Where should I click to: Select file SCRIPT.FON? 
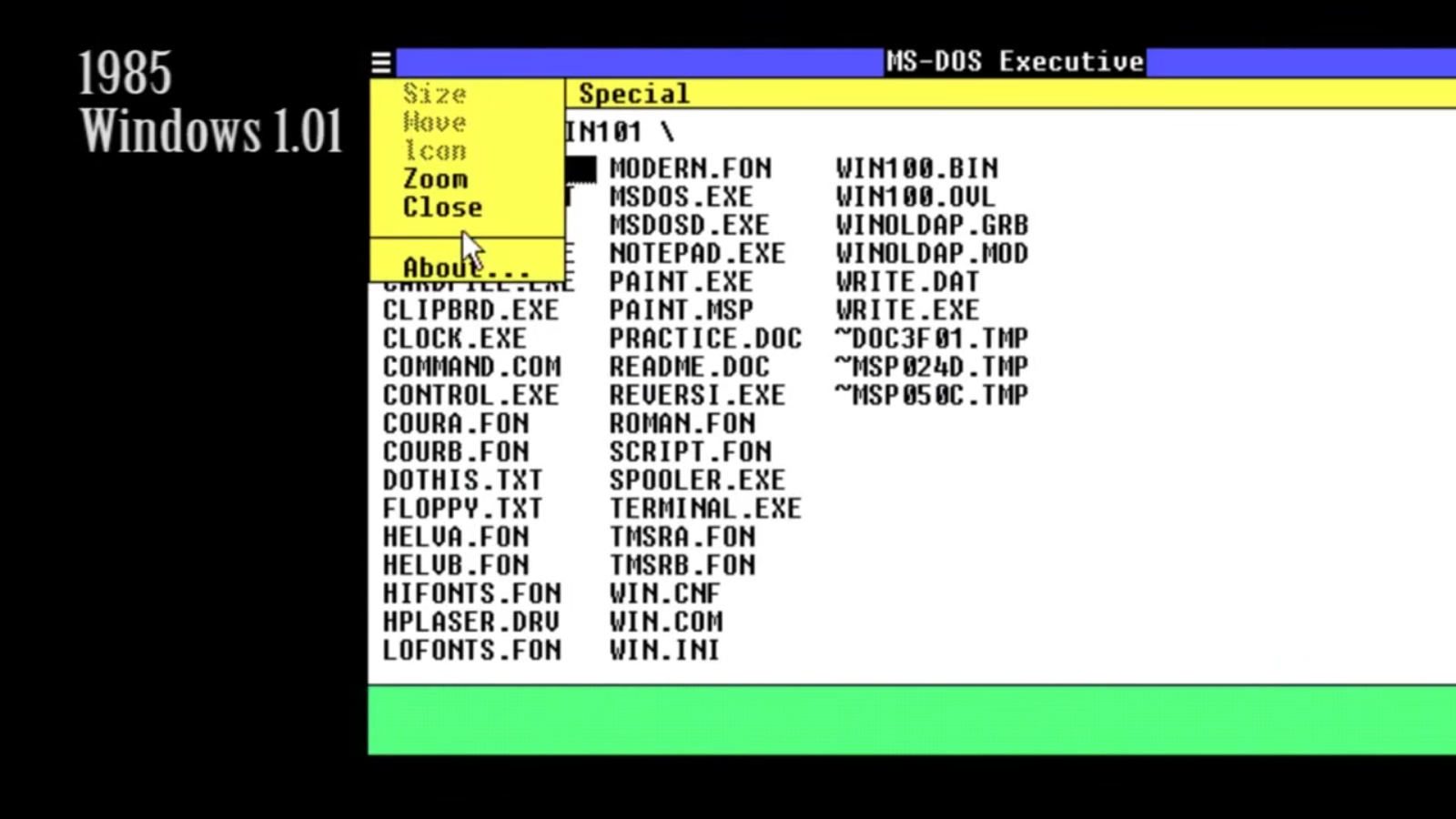click(691, 451)
